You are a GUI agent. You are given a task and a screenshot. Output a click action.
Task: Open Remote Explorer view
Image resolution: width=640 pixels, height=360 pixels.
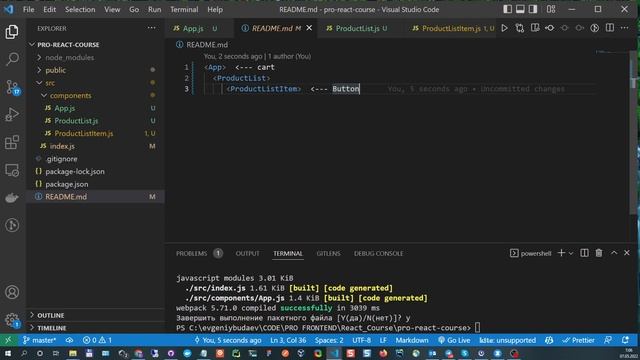(12, 170)
